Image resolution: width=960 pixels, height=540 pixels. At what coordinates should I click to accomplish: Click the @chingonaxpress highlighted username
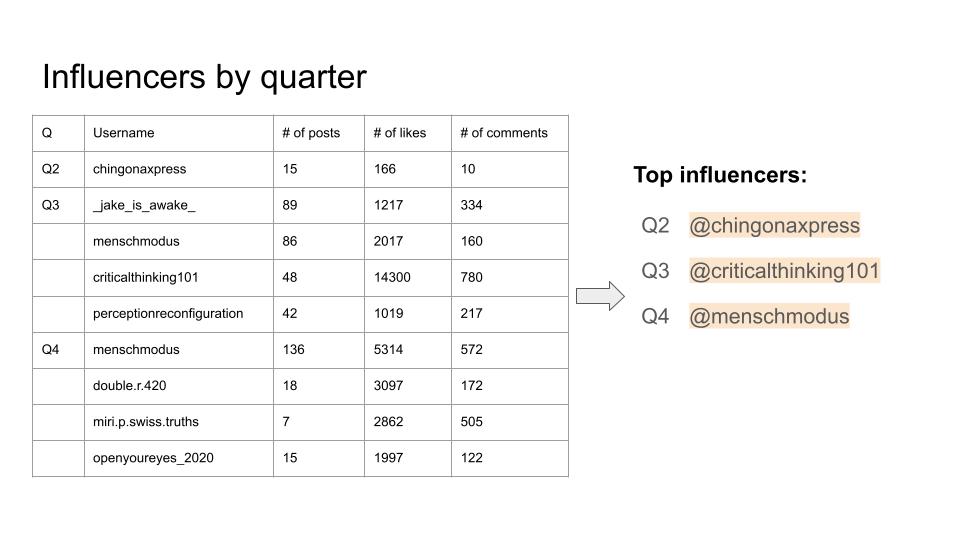(774, 225)
